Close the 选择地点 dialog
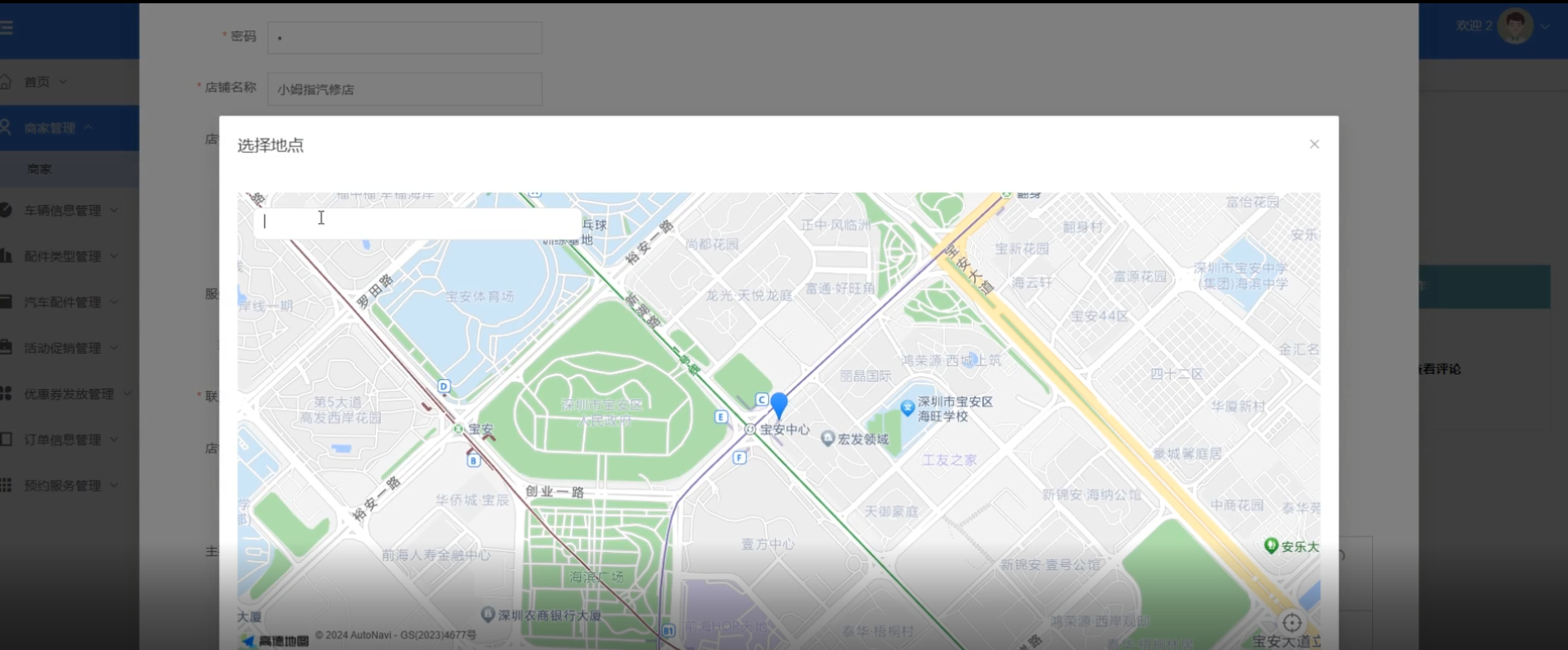The height and width of the screenshot is (650, 1568). (x=1314, y=144)
